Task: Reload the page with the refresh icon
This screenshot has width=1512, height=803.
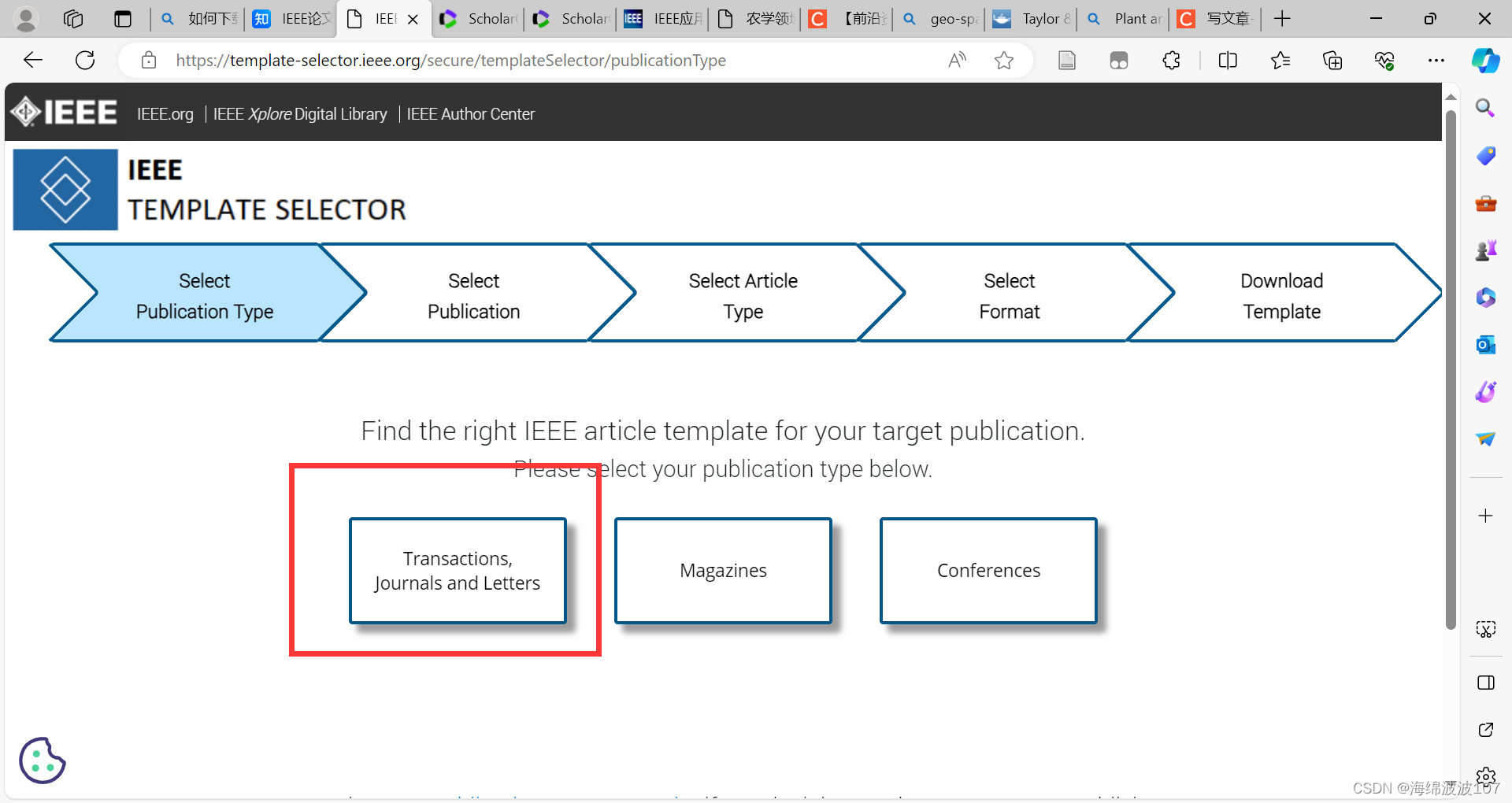Action: (85, 61)
